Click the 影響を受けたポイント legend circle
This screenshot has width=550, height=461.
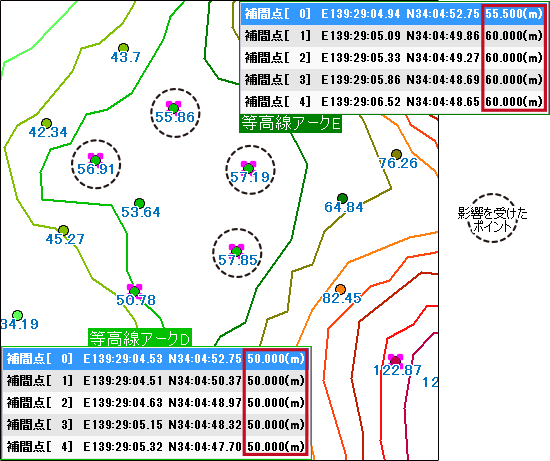pyautogui.click(x=492, y=218)
